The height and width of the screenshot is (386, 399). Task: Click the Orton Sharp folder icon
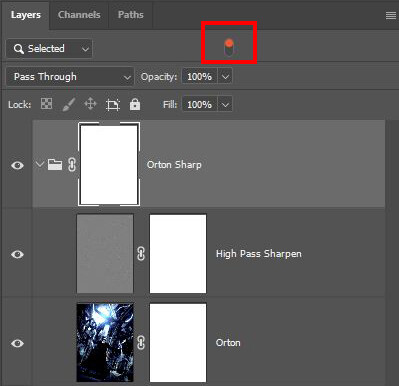coord(55,164)
